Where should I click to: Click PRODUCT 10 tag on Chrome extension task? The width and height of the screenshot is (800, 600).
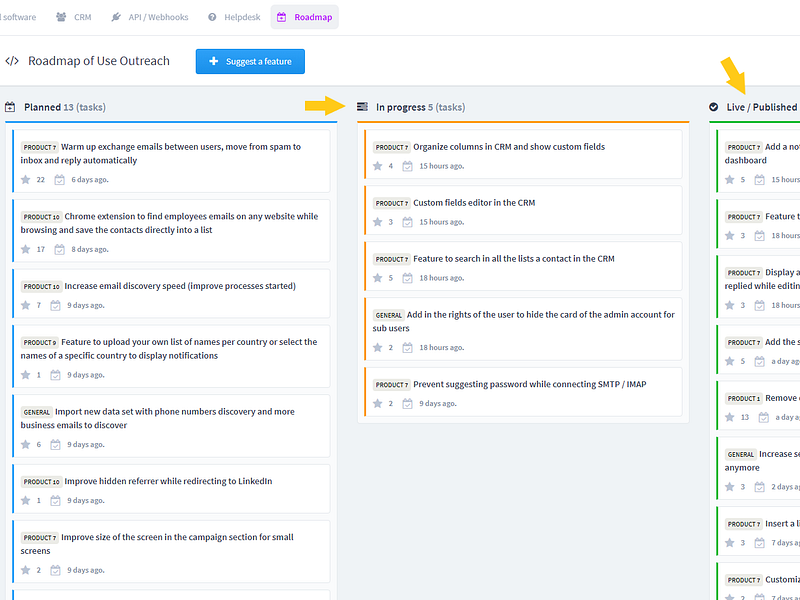coord(41,217)
